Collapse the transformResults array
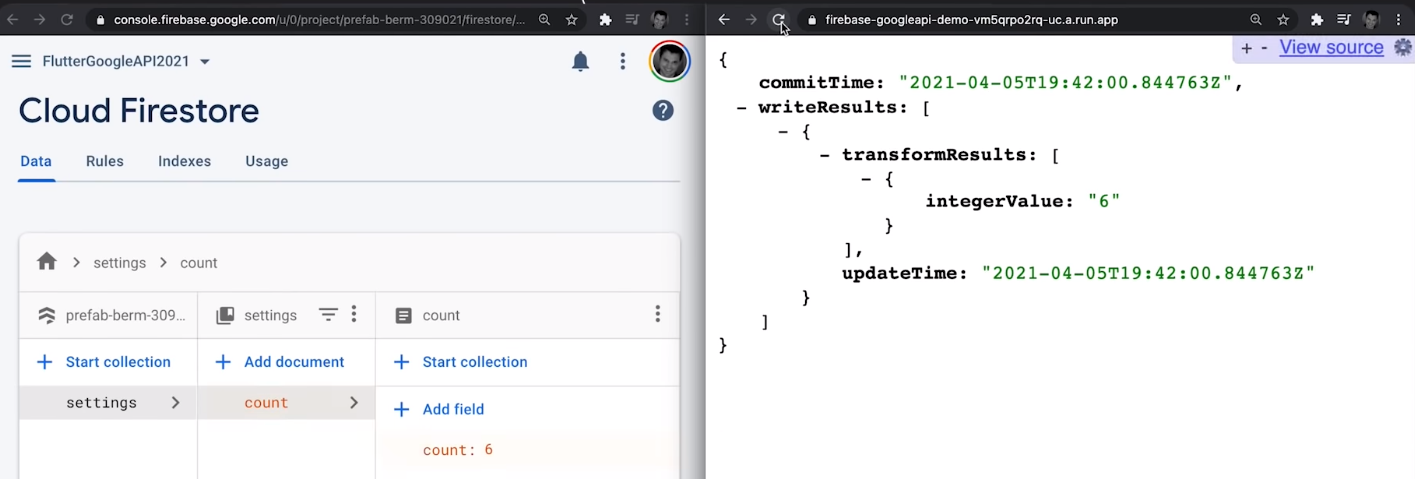The image size is (1415, 479). point(825,155)
